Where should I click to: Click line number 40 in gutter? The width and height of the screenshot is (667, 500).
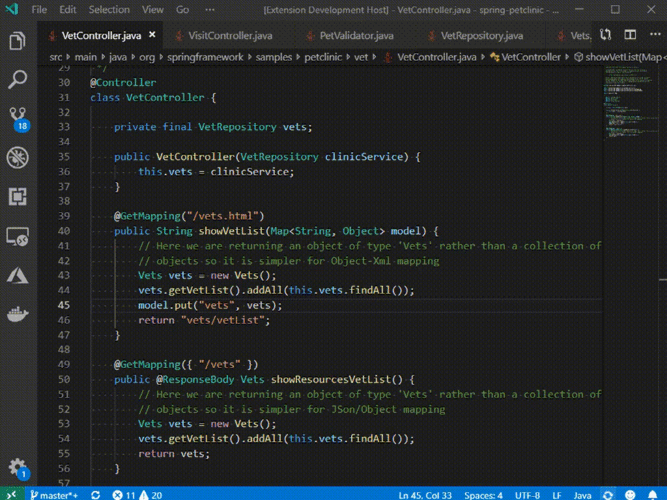[x=64, y=231]
